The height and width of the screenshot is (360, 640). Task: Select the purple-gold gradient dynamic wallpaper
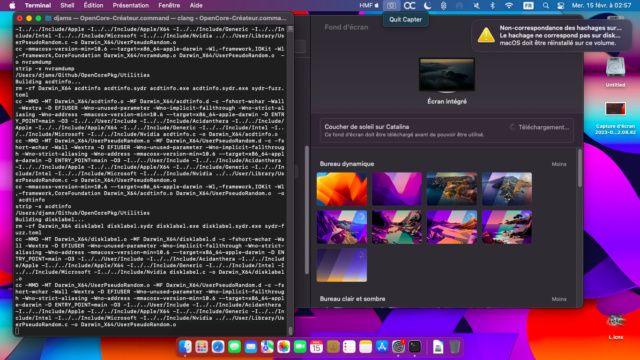(342, 265)
